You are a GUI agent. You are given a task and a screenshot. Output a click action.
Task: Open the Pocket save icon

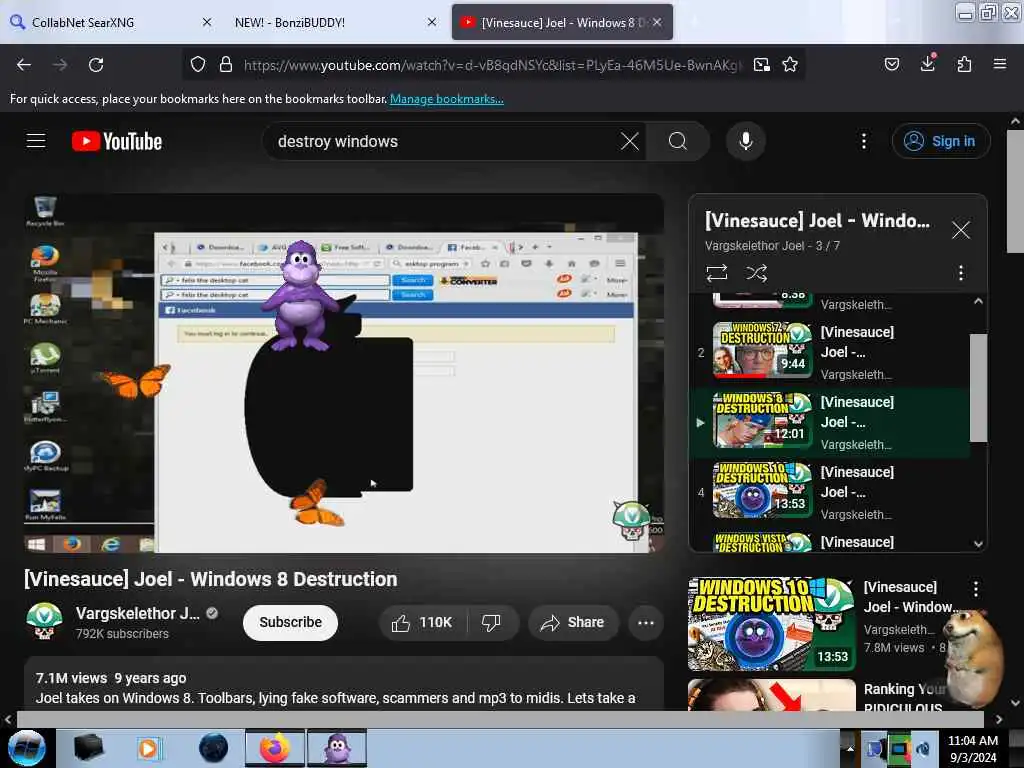click(892, 64)
